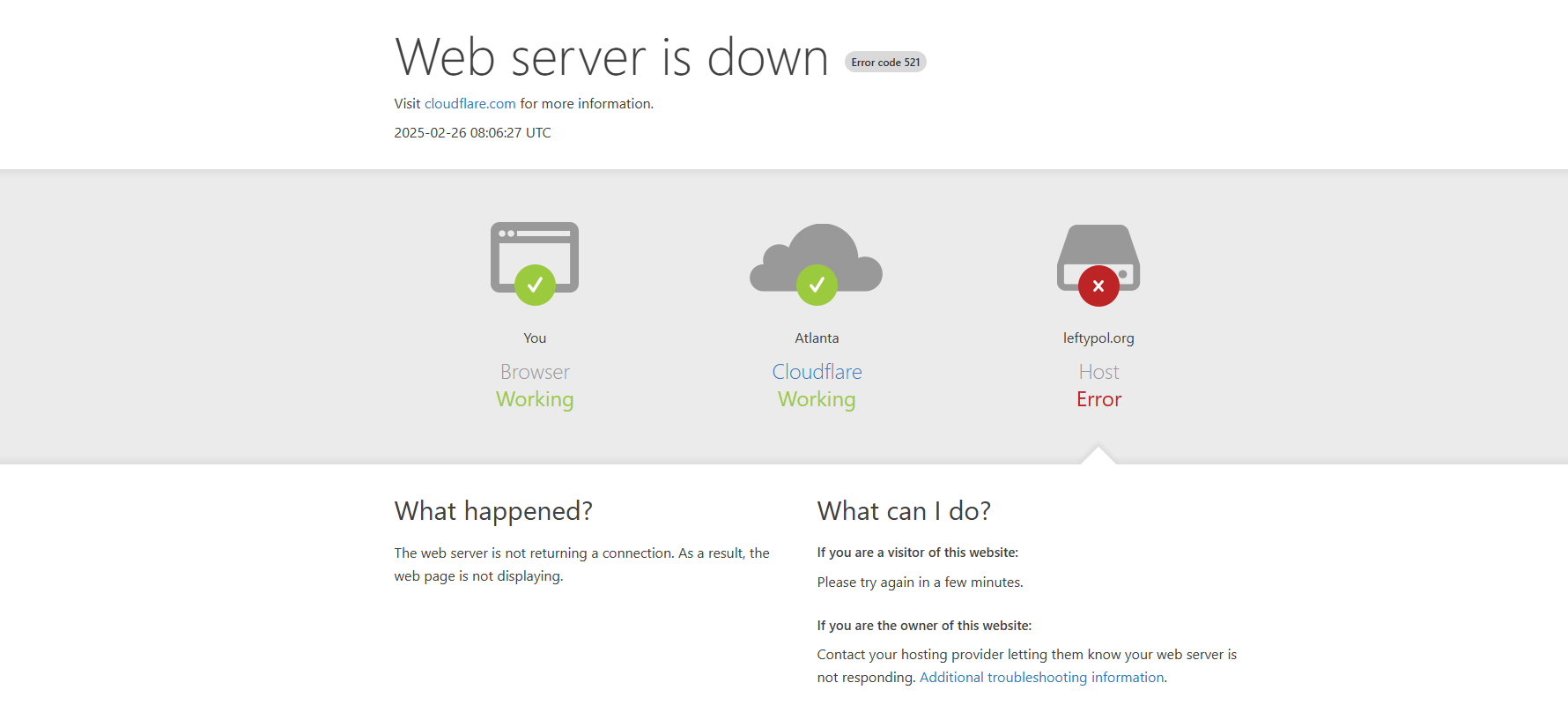Click "Working" status under Browser
Screen dimensions: 1568x705
pos(535,400)
